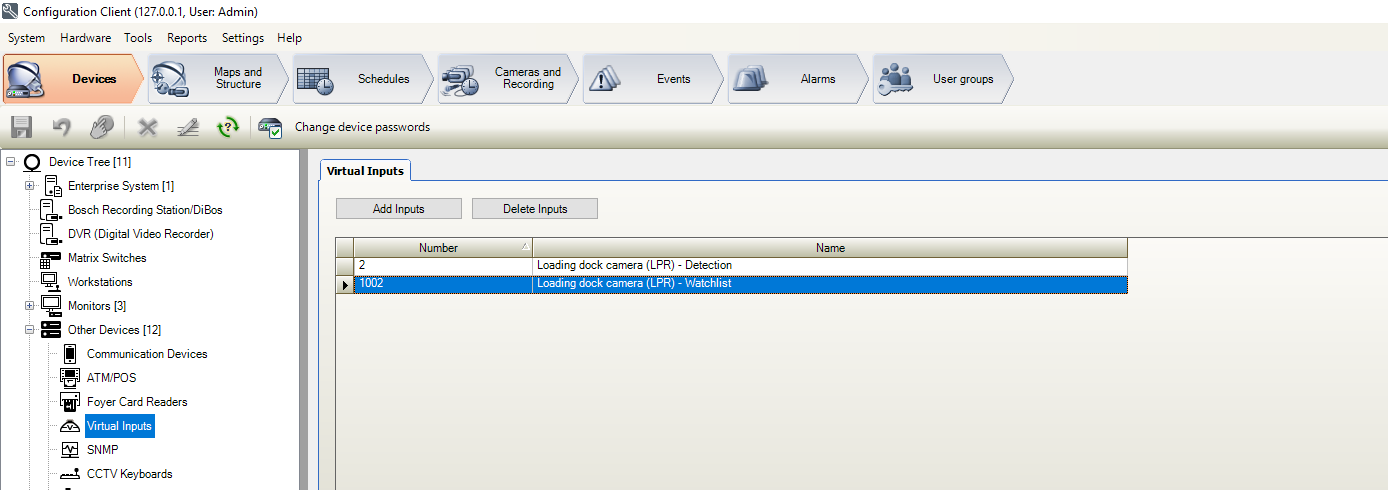This screenshot has width=1388, height=490.
Task: Click 'Loading dock camera (LPR) - Watchlist' name cell
Action: pos(830,284)
